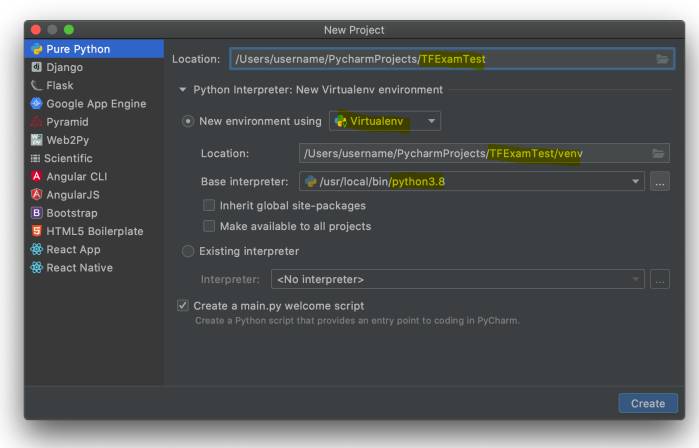Click the Flask project icon
Viewport: 699px width, 448px height.
(x=37, y=85)
